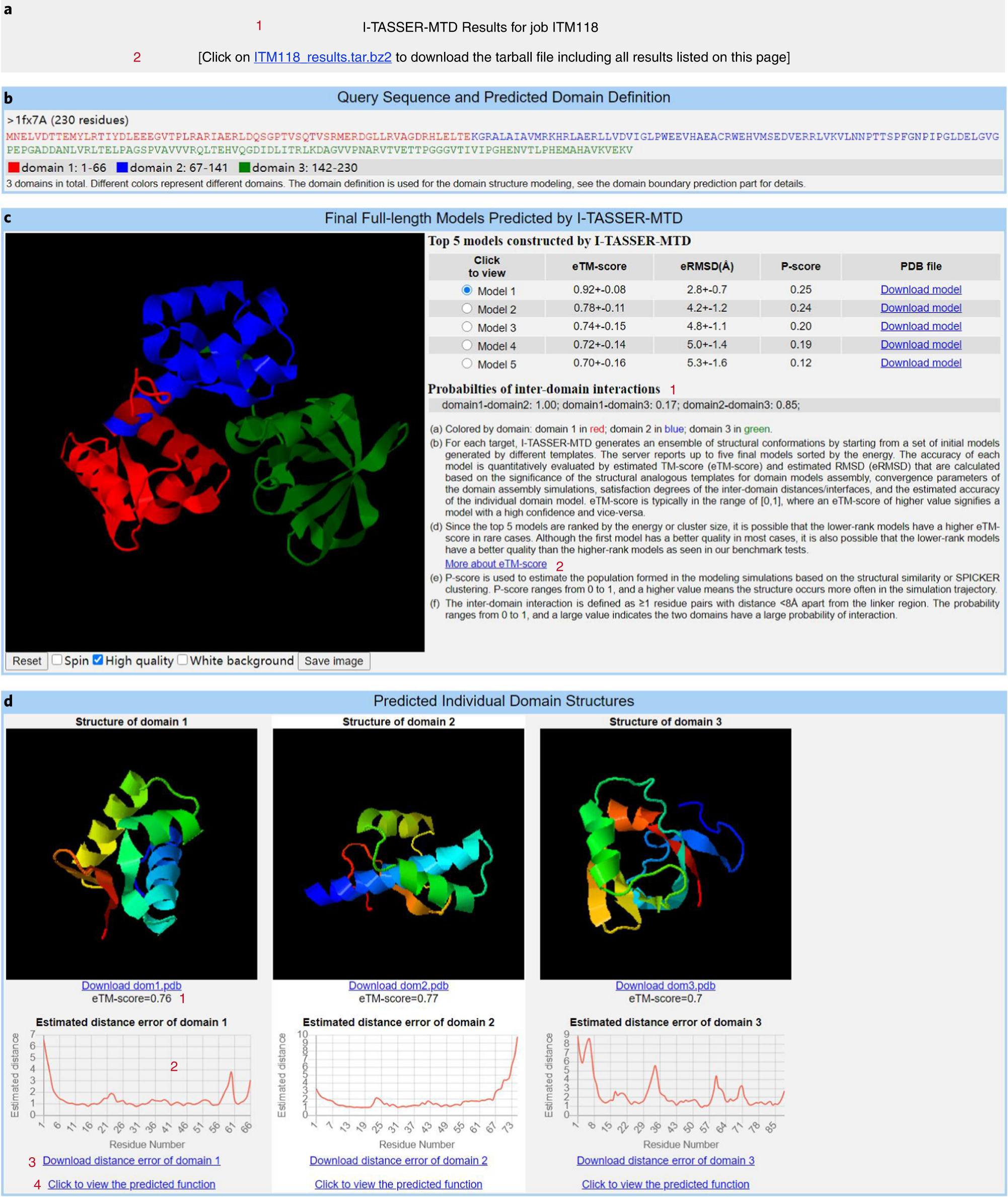The width and height of the screenshot is (1008, 1197).
Task: Download distance error of domain 1
Action: (131, 1160)
